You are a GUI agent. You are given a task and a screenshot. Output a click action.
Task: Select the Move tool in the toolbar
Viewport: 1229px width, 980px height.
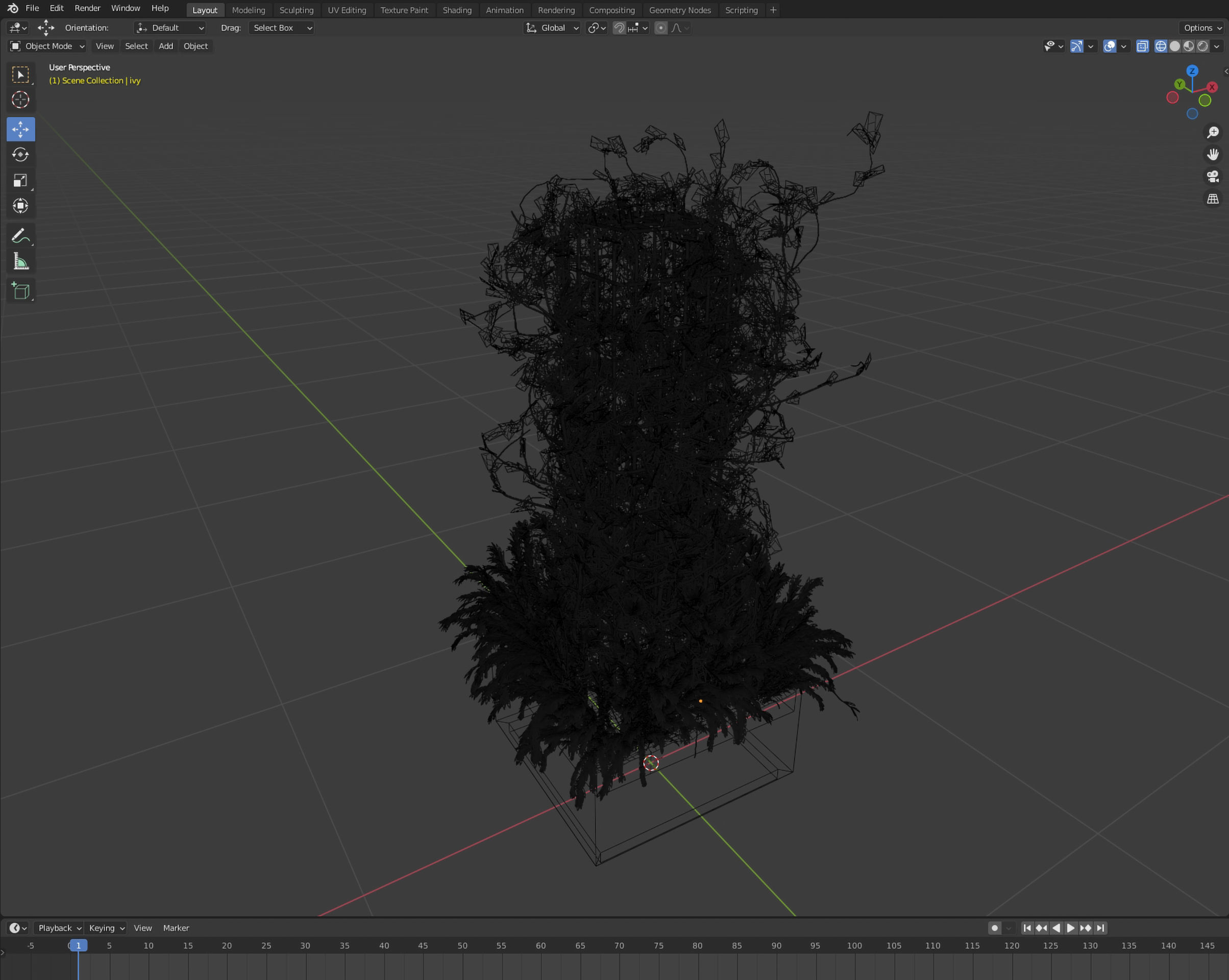tap(20, 129)
